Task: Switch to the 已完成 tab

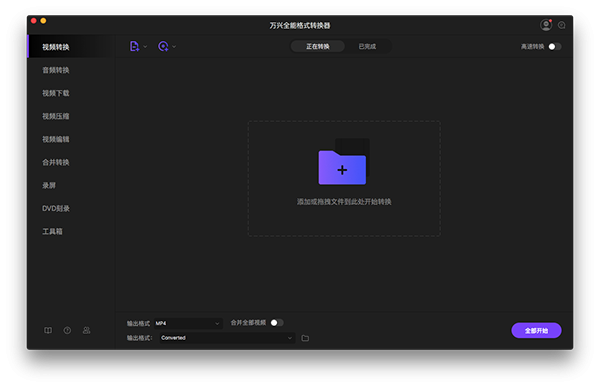Action: (367, 46)
